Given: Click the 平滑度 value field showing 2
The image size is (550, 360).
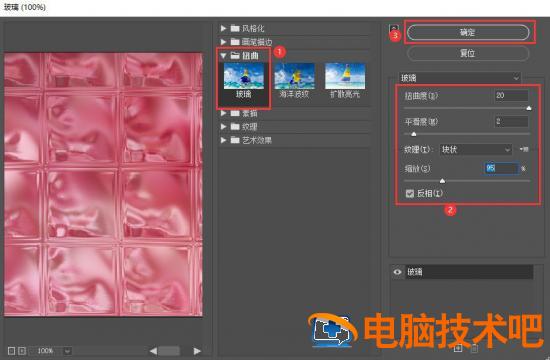Looking at the screenshot, I should 511,122.
